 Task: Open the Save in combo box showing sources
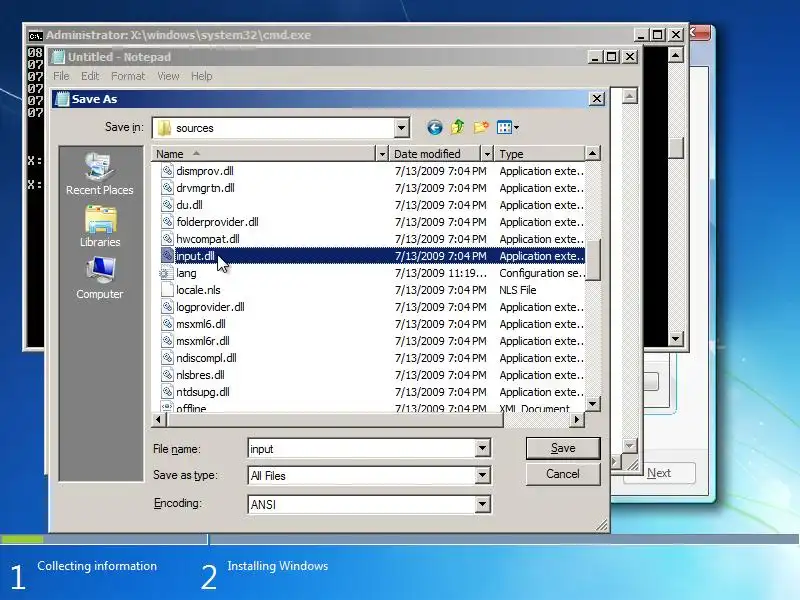[x=281, y=128]
